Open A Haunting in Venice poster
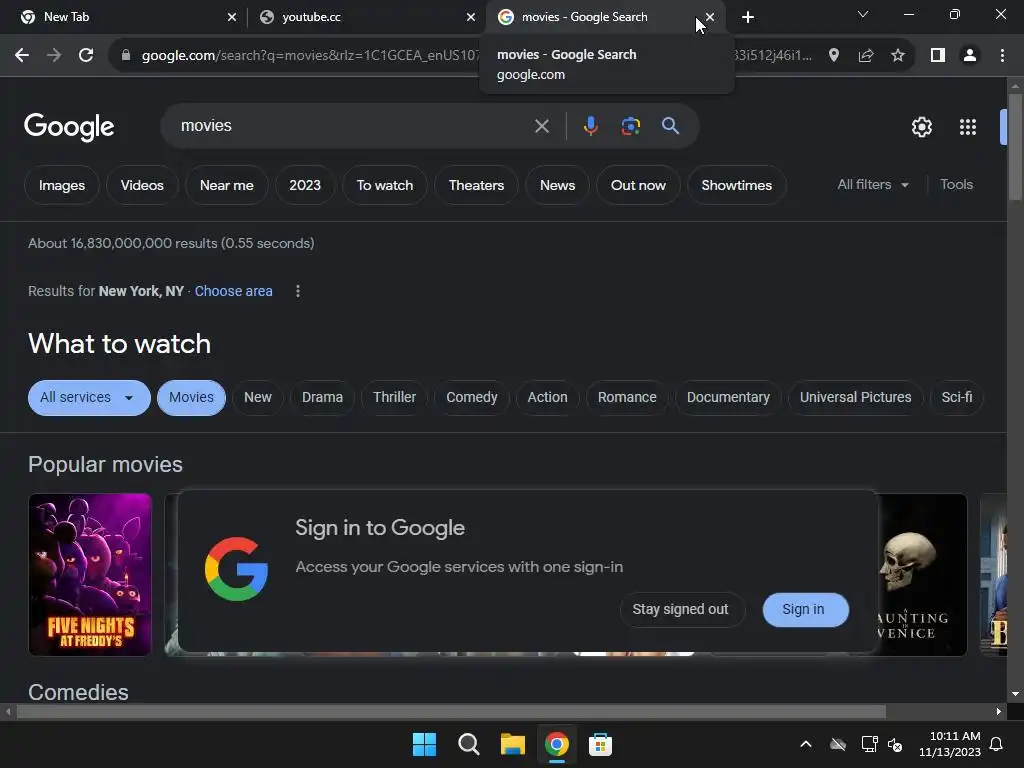 (922, 575)
